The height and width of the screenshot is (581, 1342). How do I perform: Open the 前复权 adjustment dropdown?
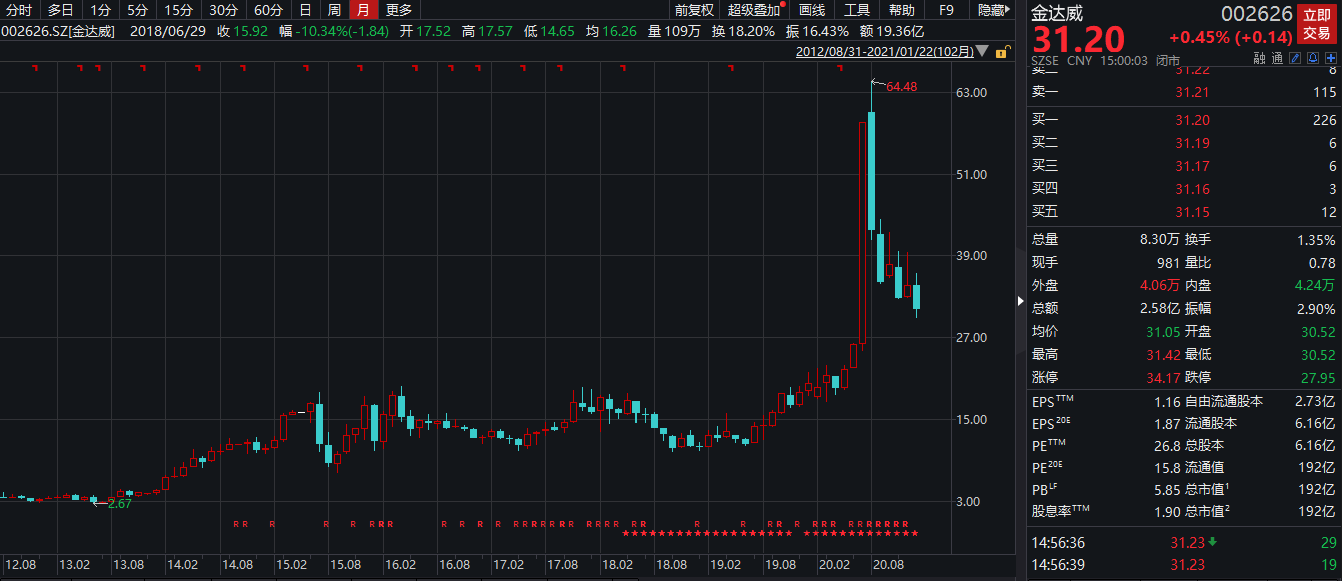694,10
